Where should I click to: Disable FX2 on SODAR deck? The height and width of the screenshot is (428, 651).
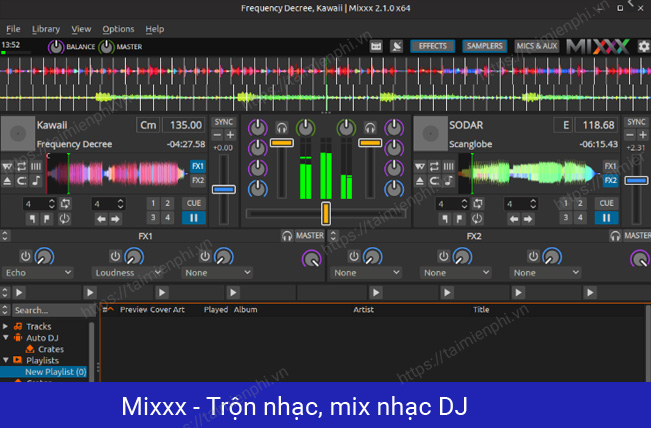(x=610, y=181)
